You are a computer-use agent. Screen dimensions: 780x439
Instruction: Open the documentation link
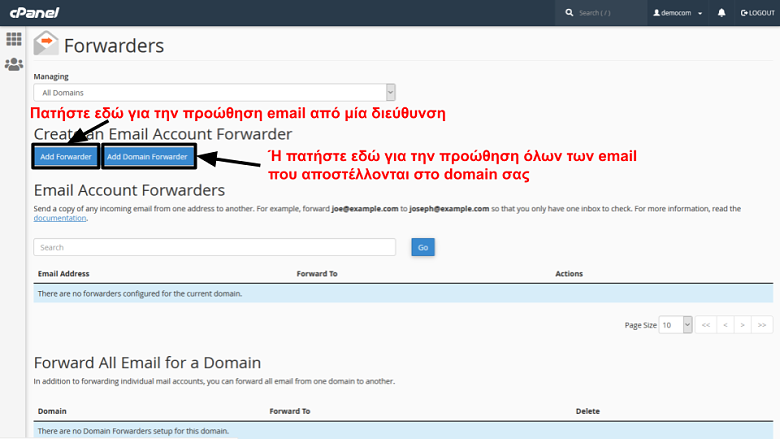[x=60, y=218]
